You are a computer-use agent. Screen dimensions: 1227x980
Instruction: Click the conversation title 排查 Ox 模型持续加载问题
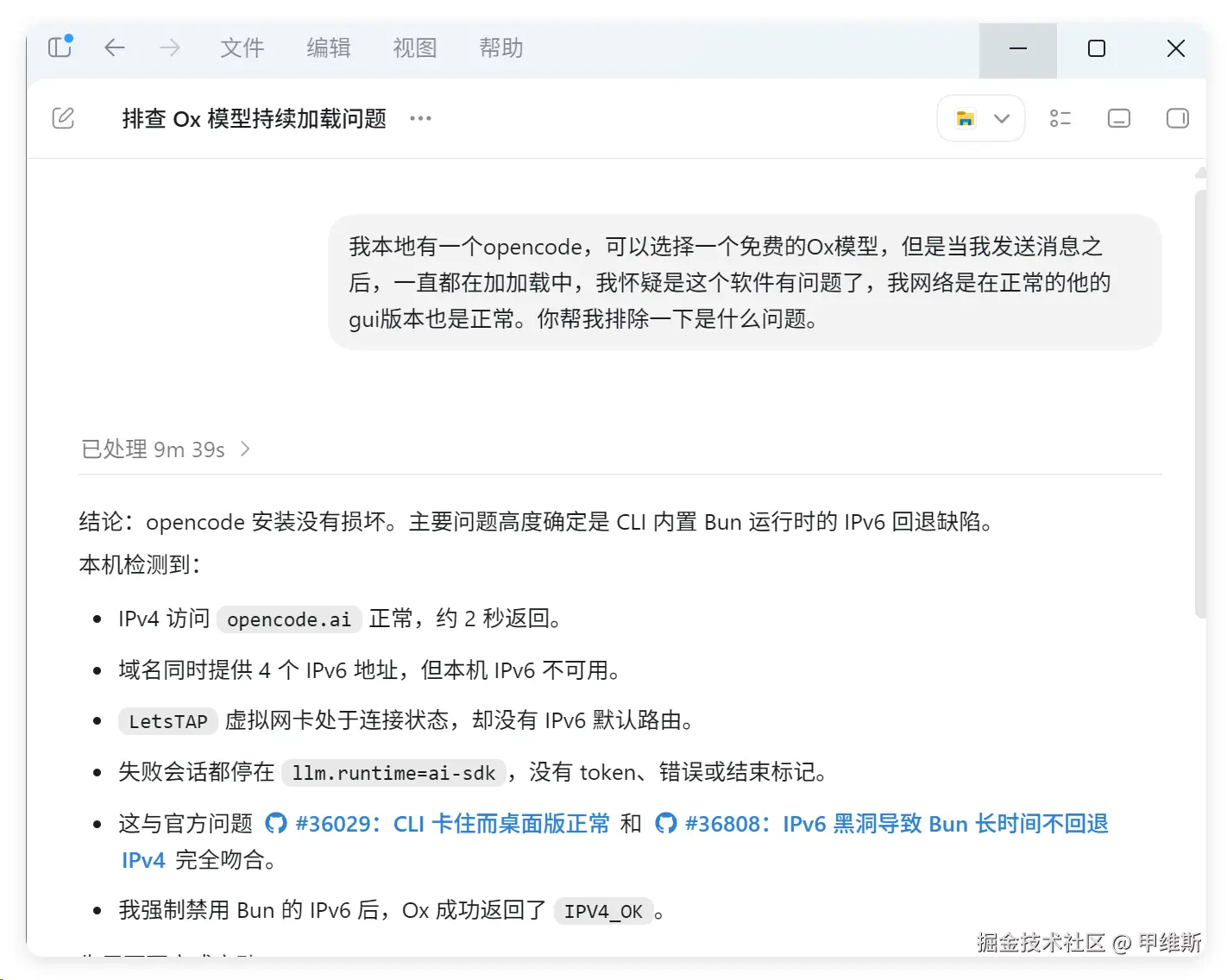click(255, 118)
